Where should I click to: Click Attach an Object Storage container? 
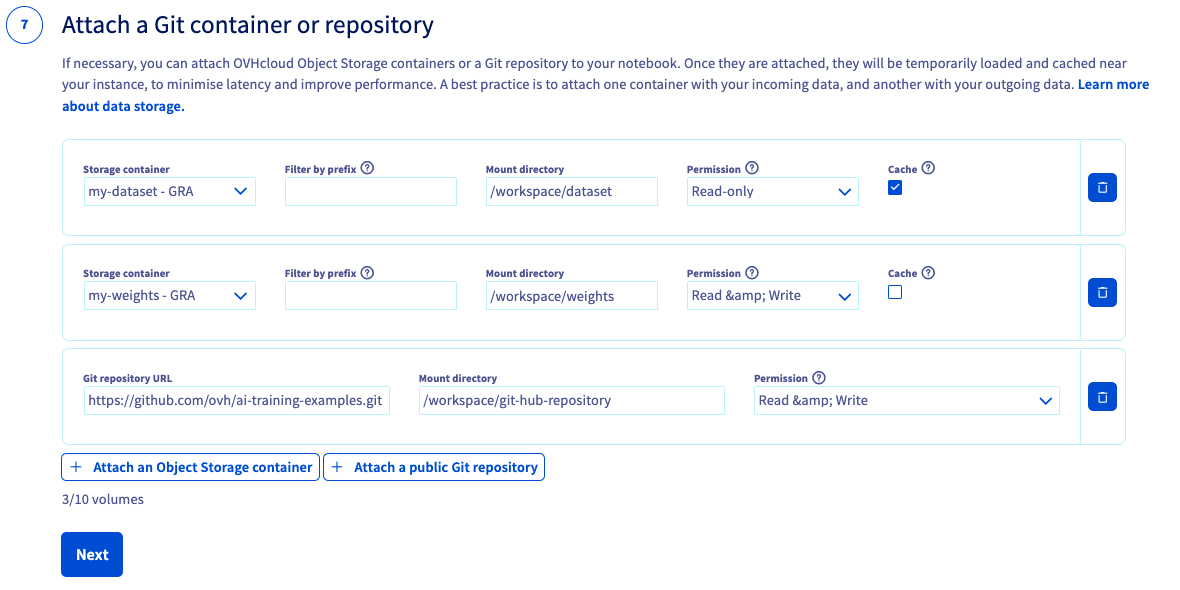point(191,467)
